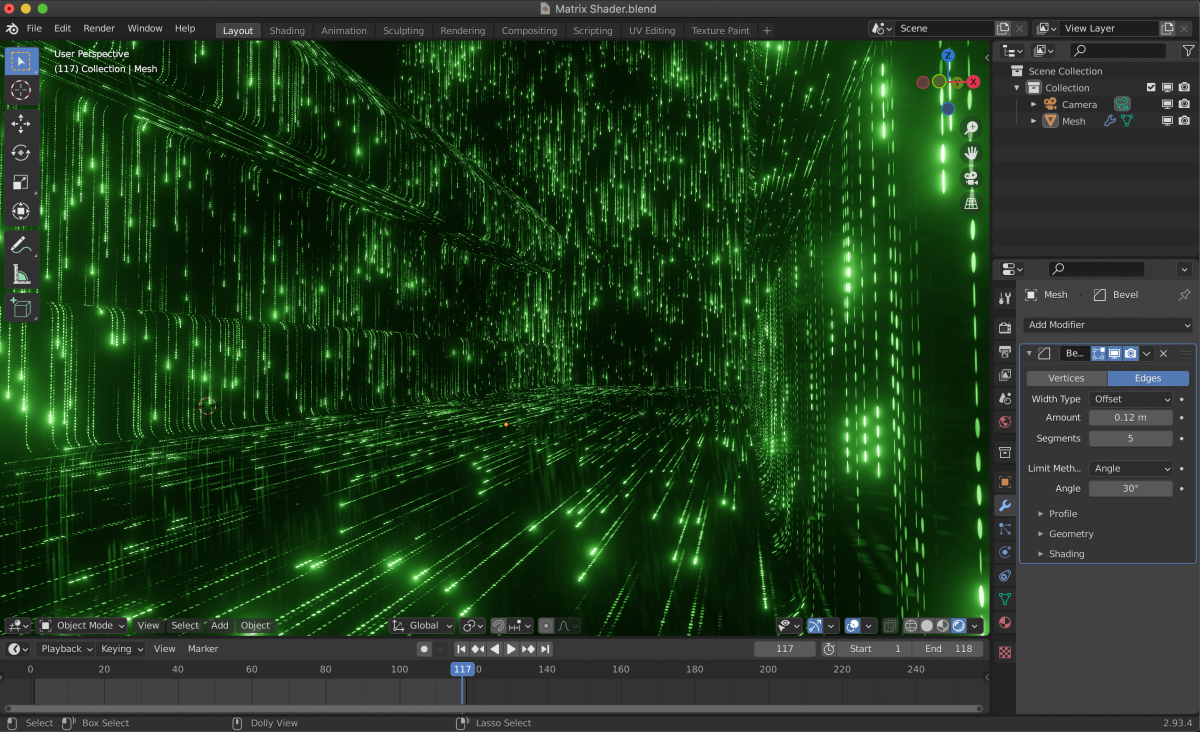The image size is (1200, 732).
Task: Open the Particles properties tab
Action: (1005, 529)
